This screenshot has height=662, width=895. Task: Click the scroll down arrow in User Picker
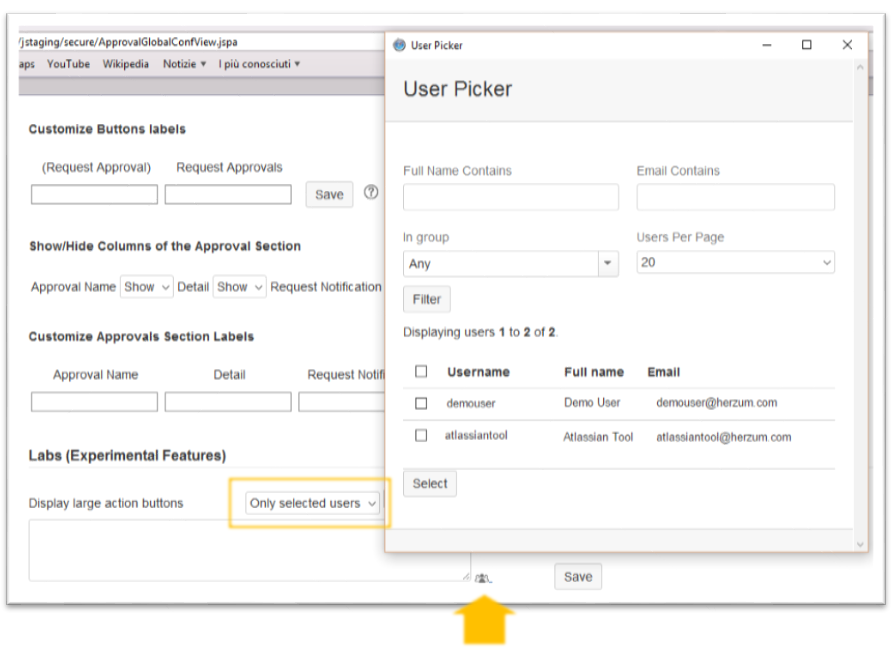[x=861, y=543]
